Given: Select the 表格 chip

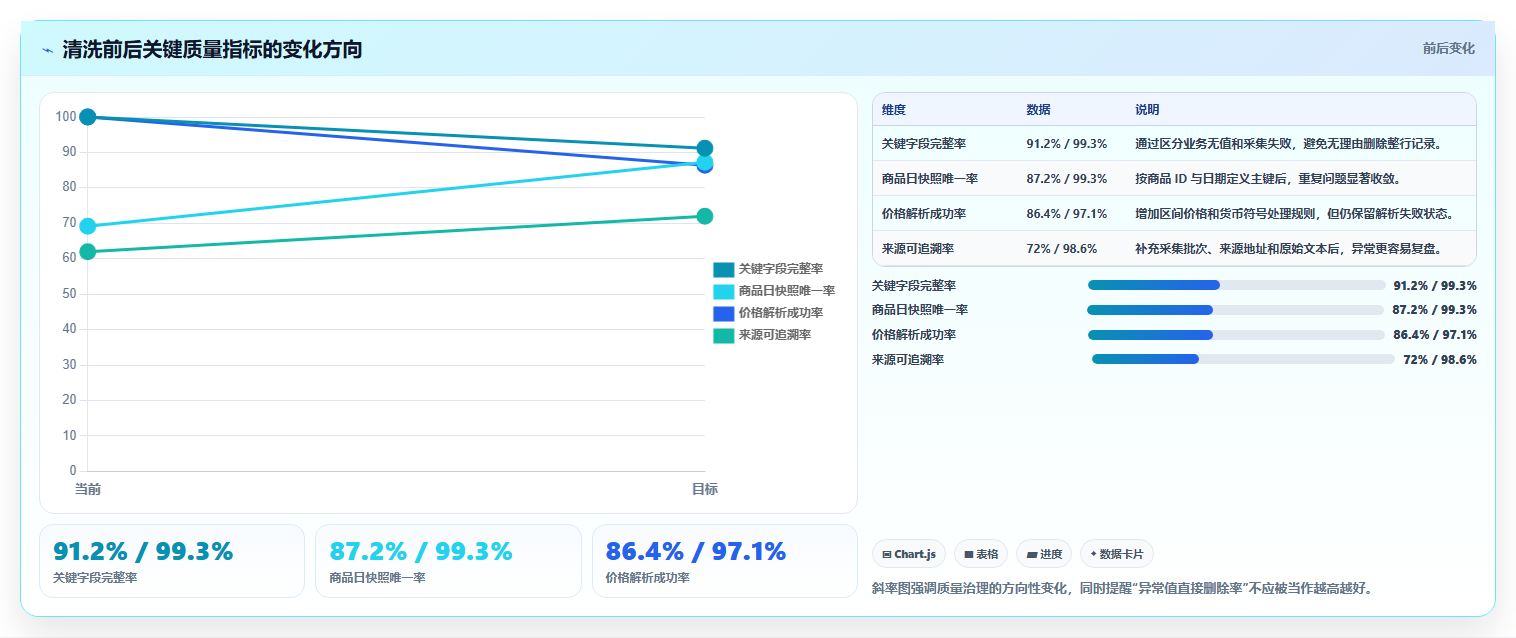Looking at the screenshot, I should [x=981, y=554].
